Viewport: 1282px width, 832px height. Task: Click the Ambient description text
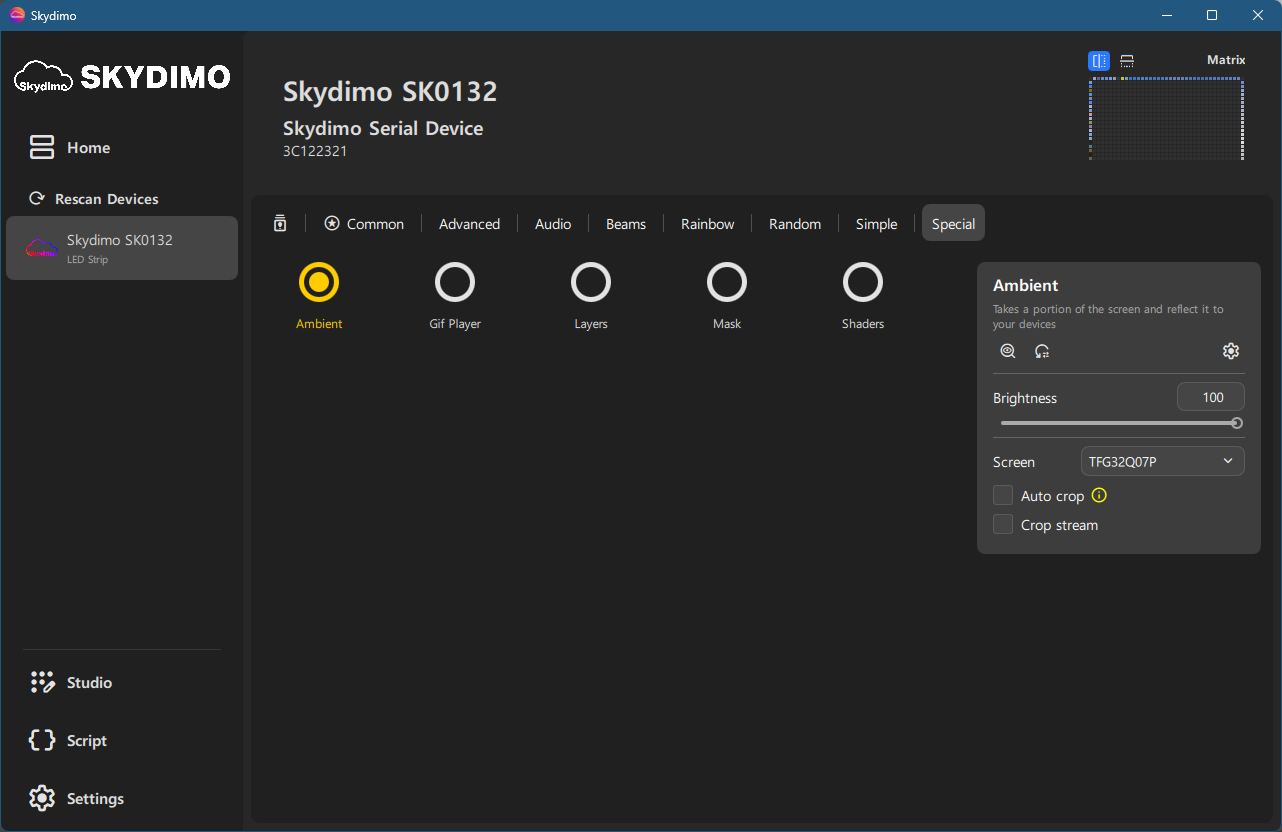[x=1108, y=316]
